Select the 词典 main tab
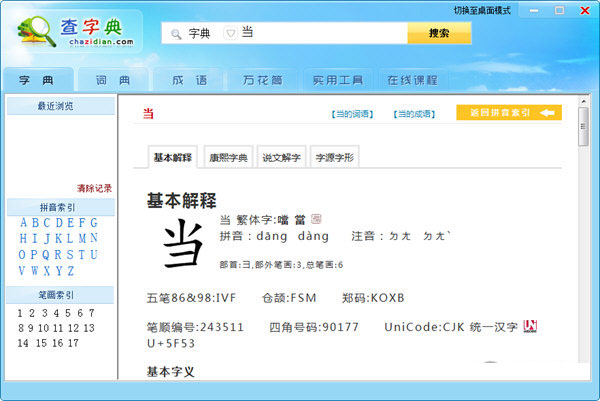Image resolution: width=600 pixels, height=401 pixels. pyautogui.click(x=113, y=80)
